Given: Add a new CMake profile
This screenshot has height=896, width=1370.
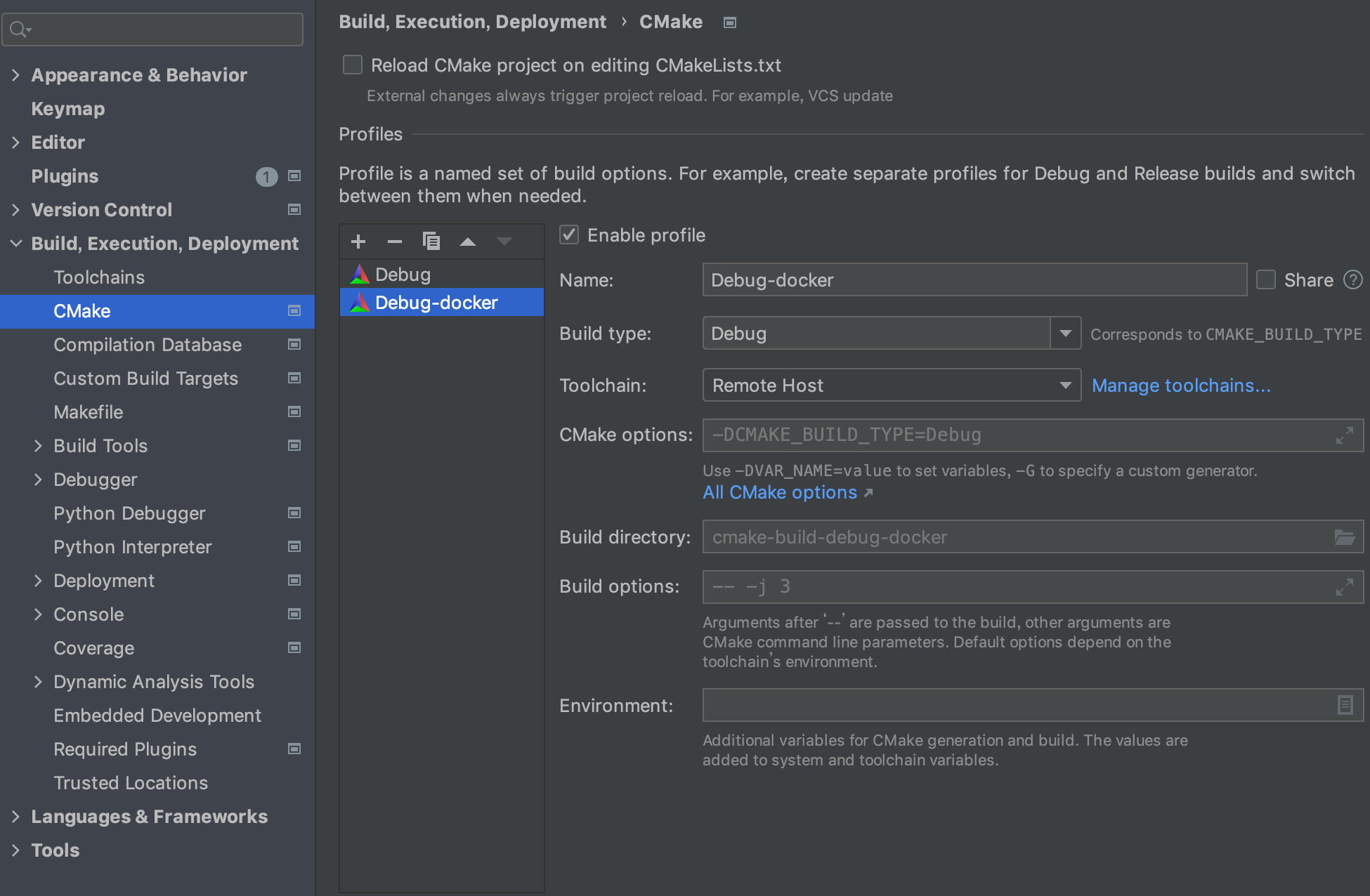Looking at the screenshot, I should click(x=358, y=242).
